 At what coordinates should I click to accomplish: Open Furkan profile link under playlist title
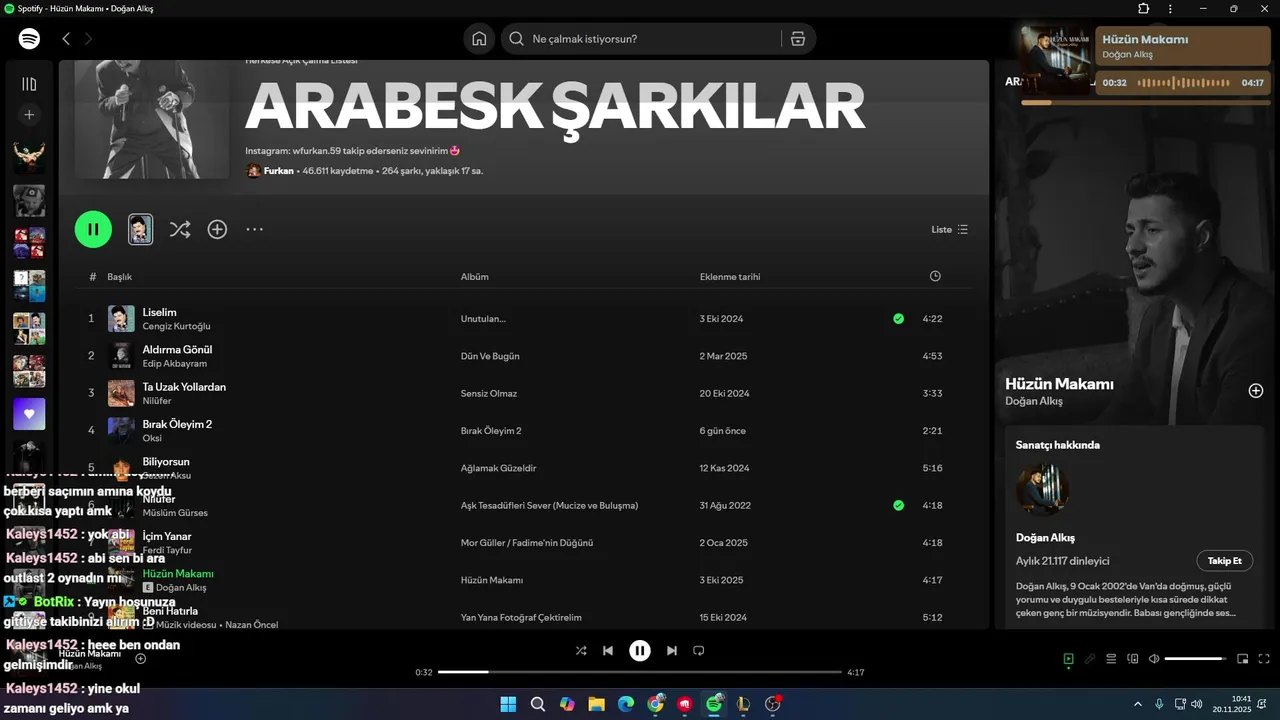(x=279, y=171)
